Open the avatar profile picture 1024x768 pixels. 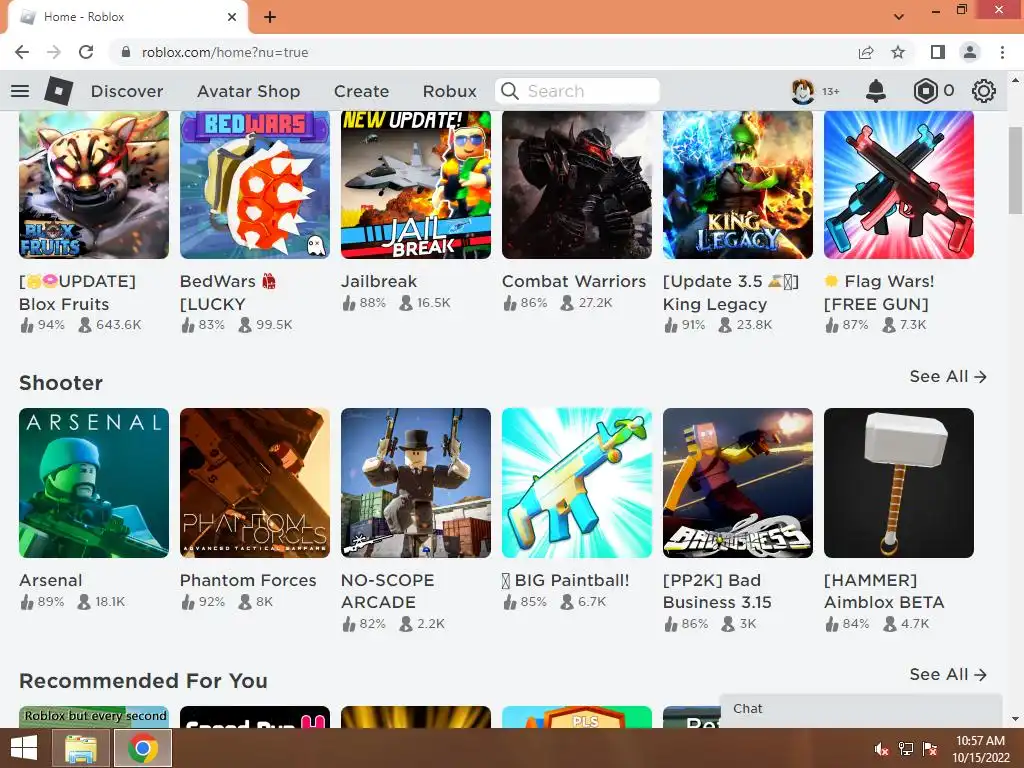803,91
